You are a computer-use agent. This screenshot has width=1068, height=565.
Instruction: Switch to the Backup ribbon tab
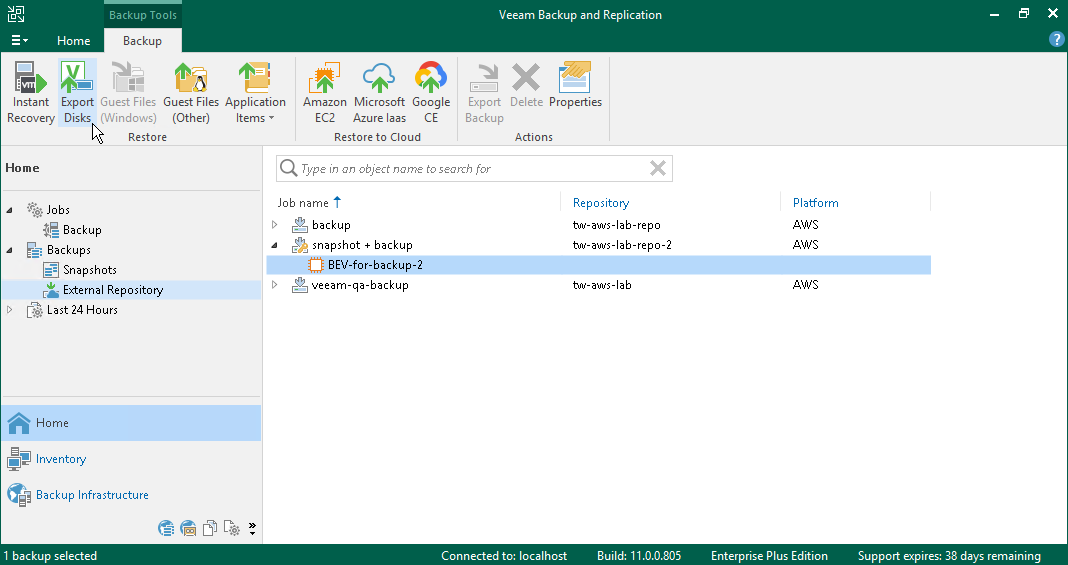(x=142, y=41)
